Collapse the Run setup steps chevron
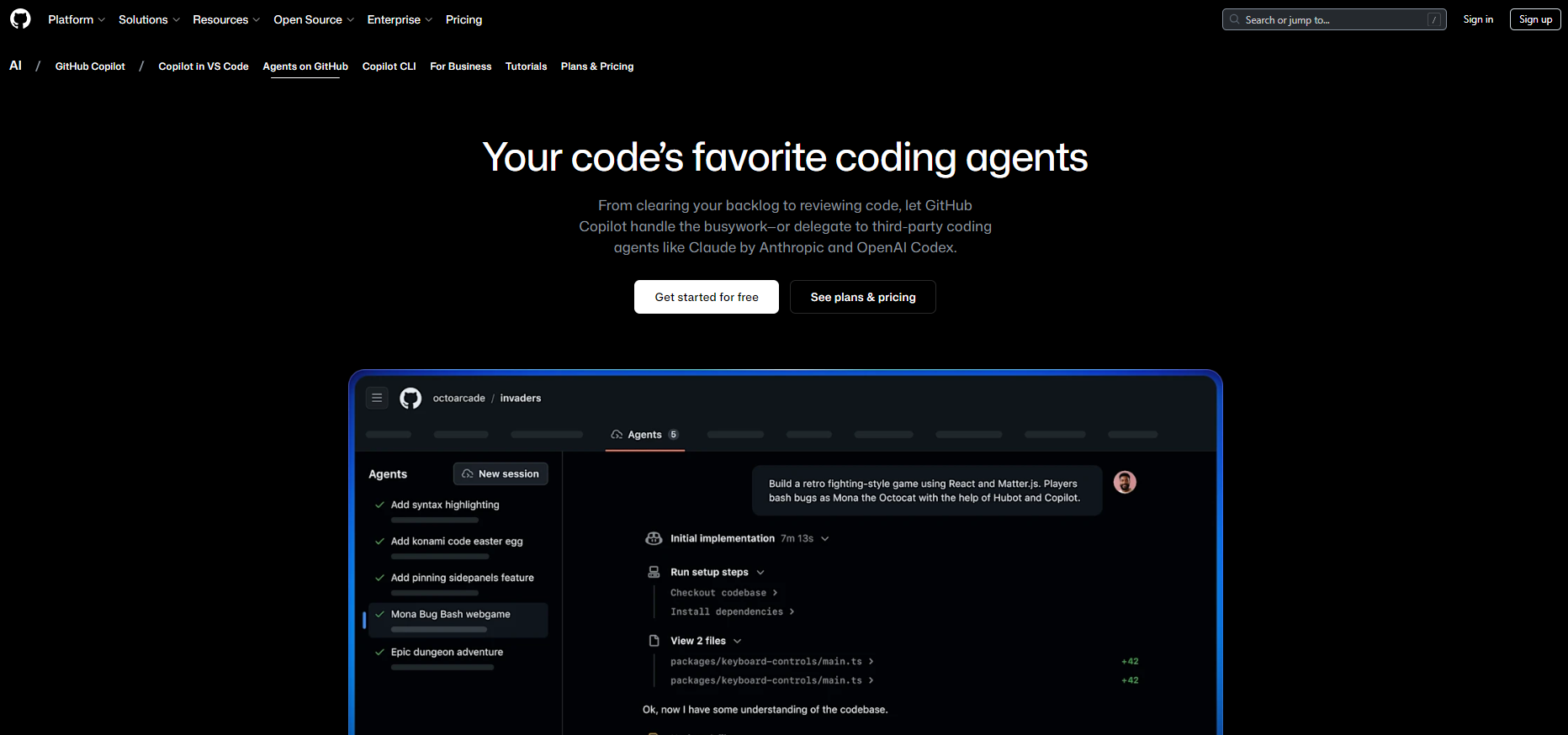 760,572
